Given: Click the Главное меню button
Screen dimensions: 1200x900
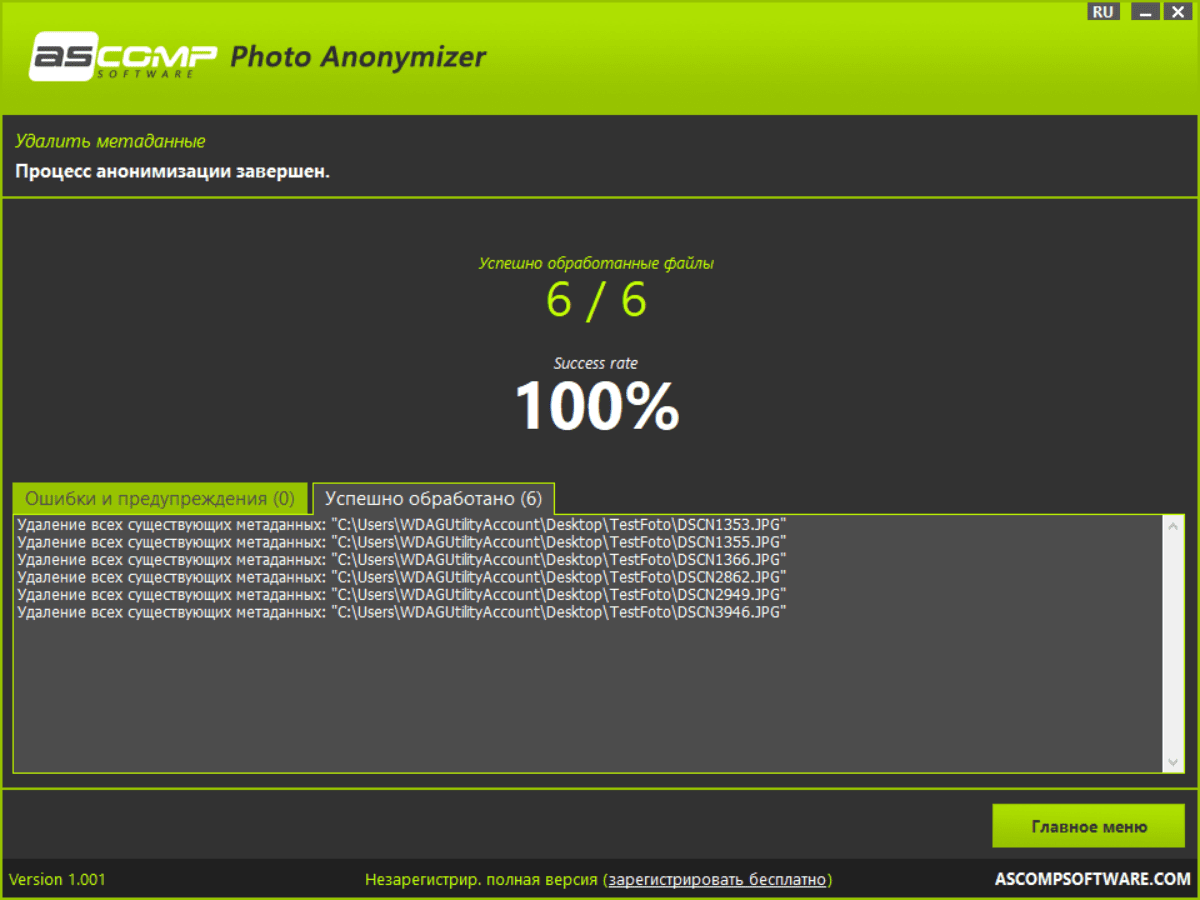Looking at the screenshot, I should (1088, 827).
